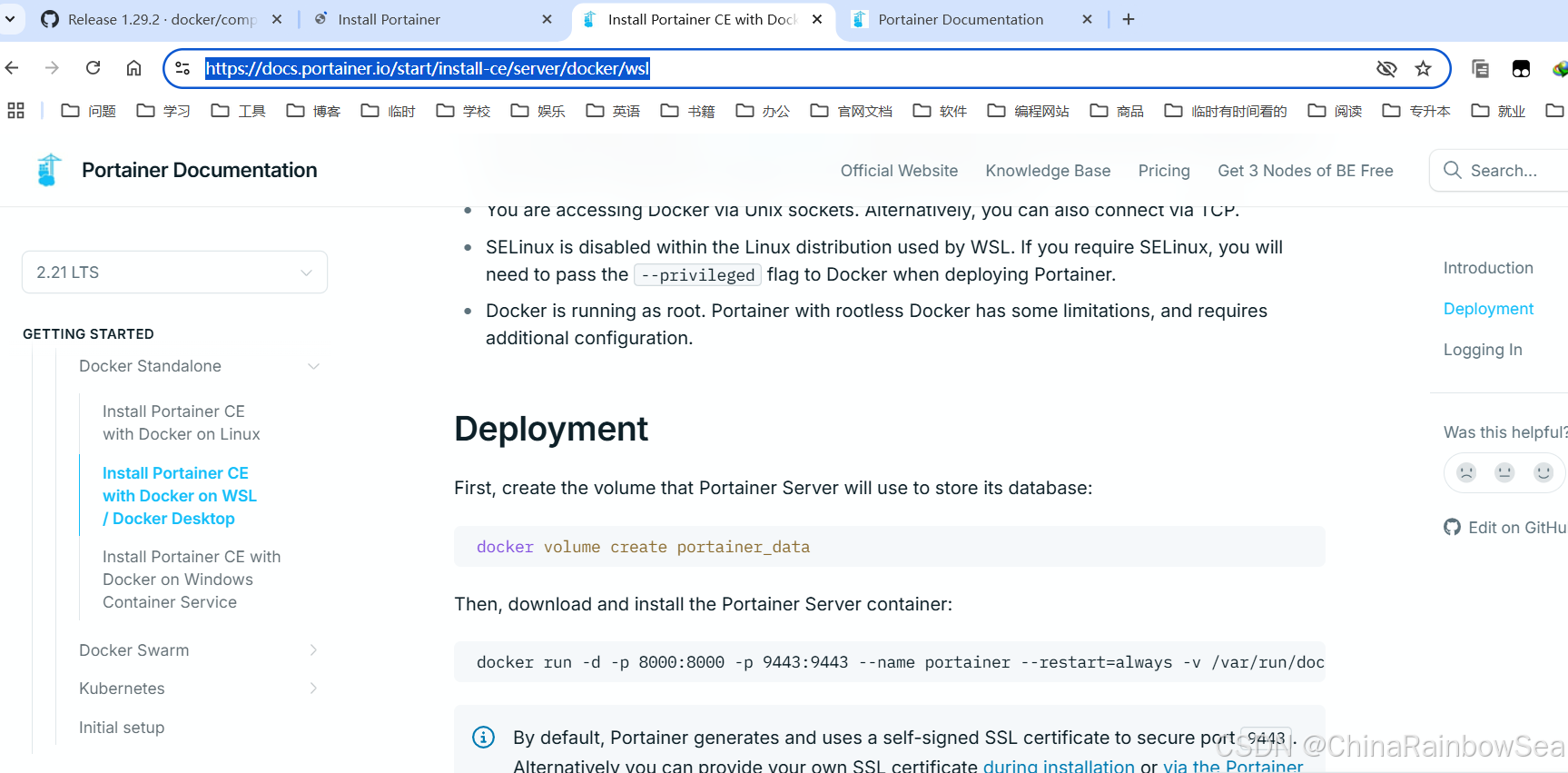Viewport: 1568px width, 773px height.
Task: Click the docker run command code block
Action: pos(889,662)
